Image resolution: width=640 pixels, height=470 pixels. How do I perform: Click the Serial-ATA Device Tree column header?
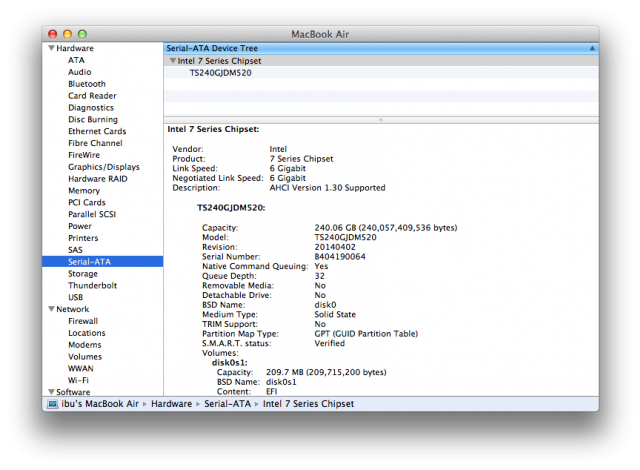pyautogui.click(x=381, y=48)
